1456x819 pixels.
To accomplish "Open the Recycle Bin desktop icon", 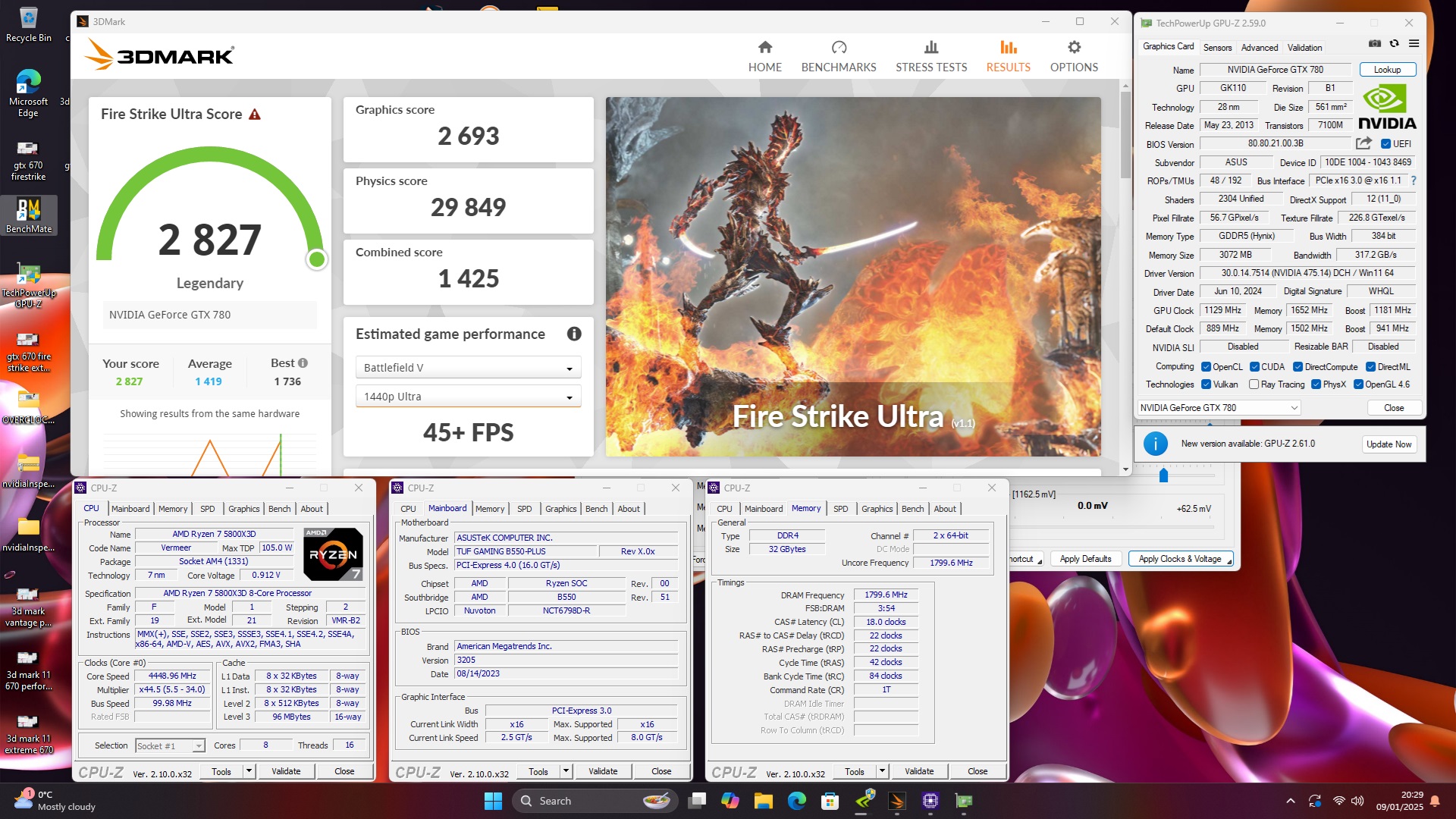I will point(28,24).
